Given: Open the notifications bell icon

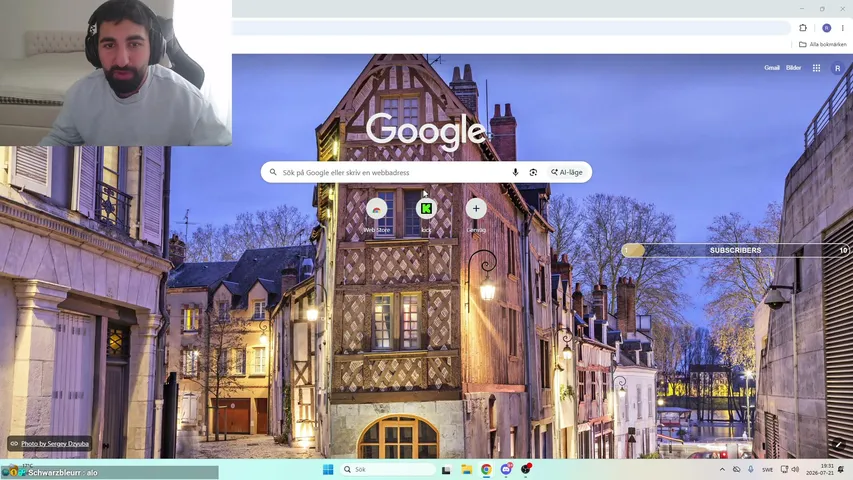Looking at the screenshot, I should pos(842,469).
